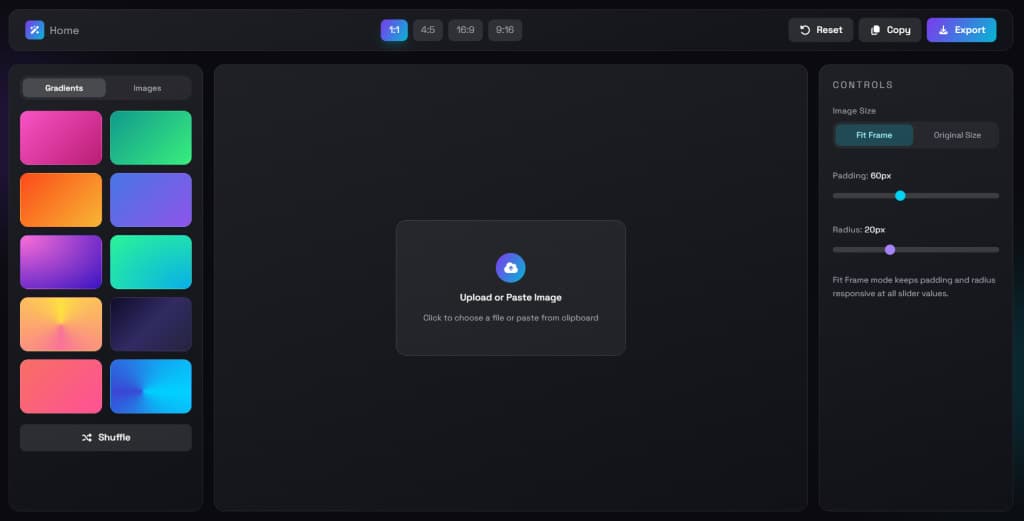Switch to the Gradients tab

click(x=64, y=88)
